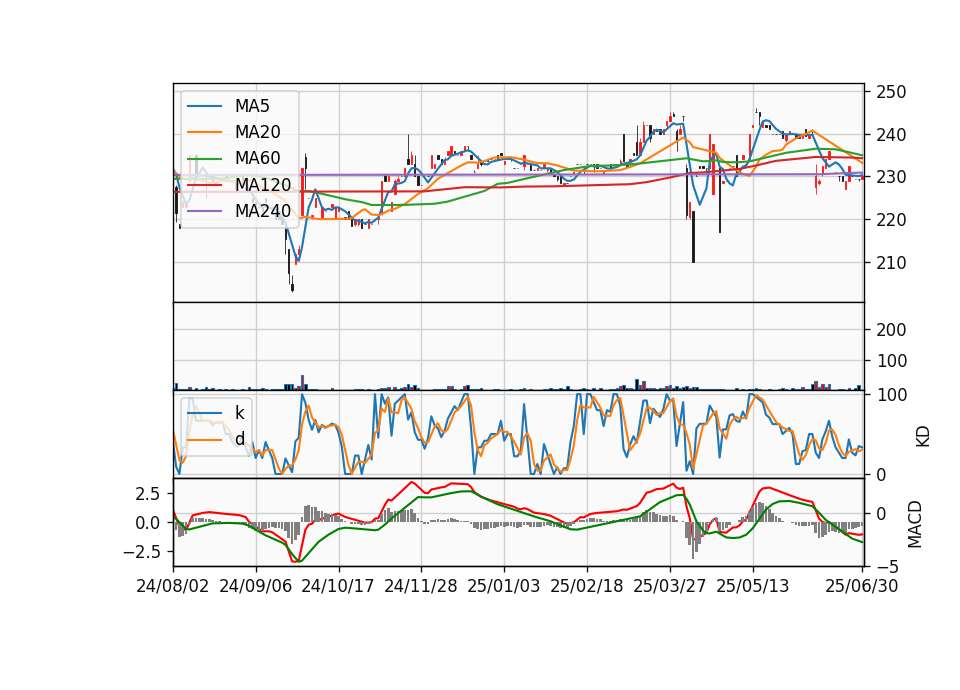The height and width of the screenshot is (690, 960).
Task: Click the blue MA5 legend line
Action: tap(204, 106)
